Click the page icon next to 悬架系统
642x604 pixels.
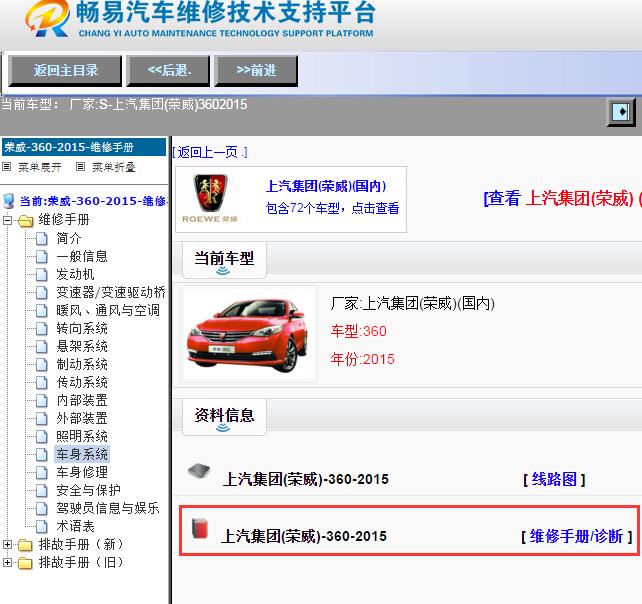(42, 346)
